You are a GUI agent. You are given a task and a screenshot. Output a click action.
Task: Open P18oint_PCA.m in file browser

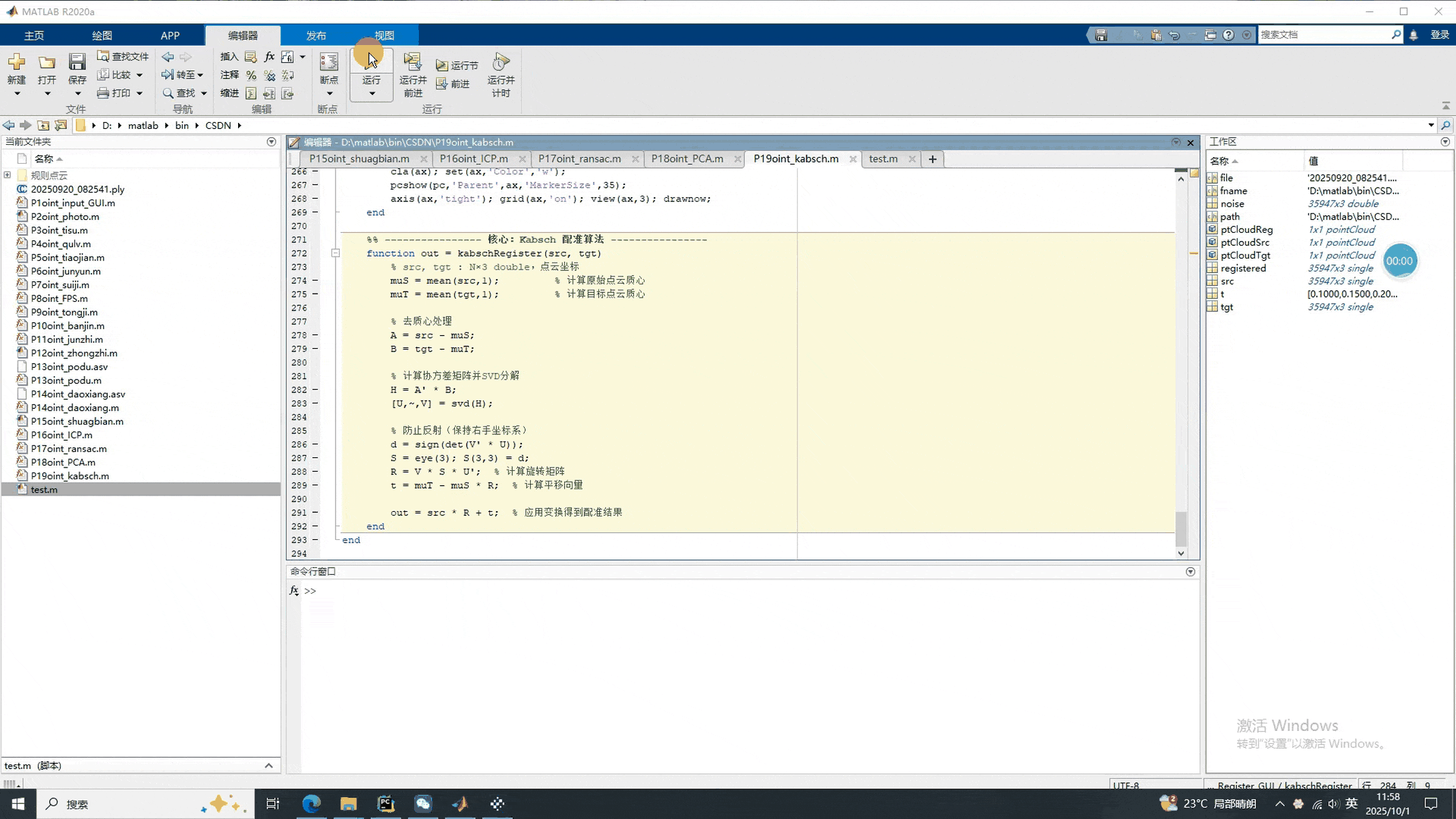63,462
